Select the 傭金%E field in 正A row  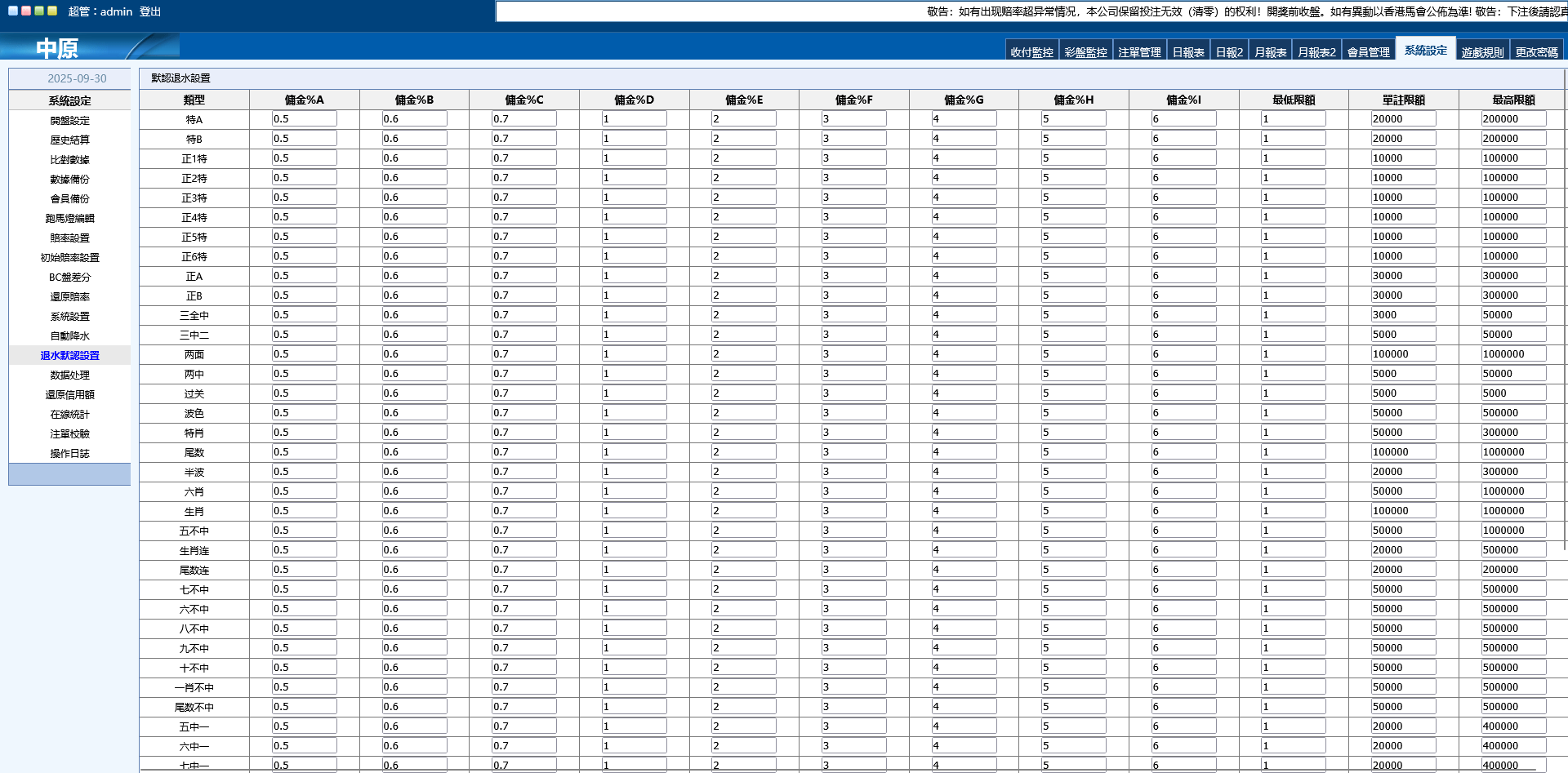coord(743,276)
